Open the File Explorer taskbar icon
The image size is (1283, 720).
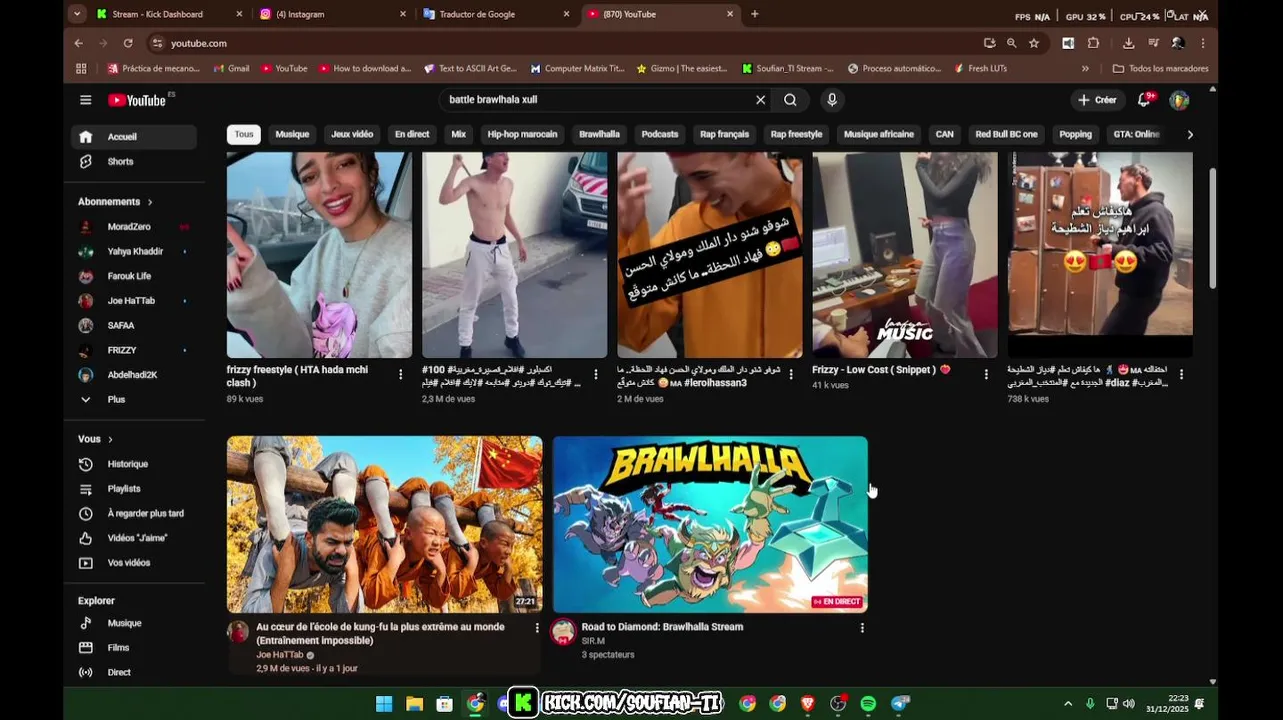point(414,704)
